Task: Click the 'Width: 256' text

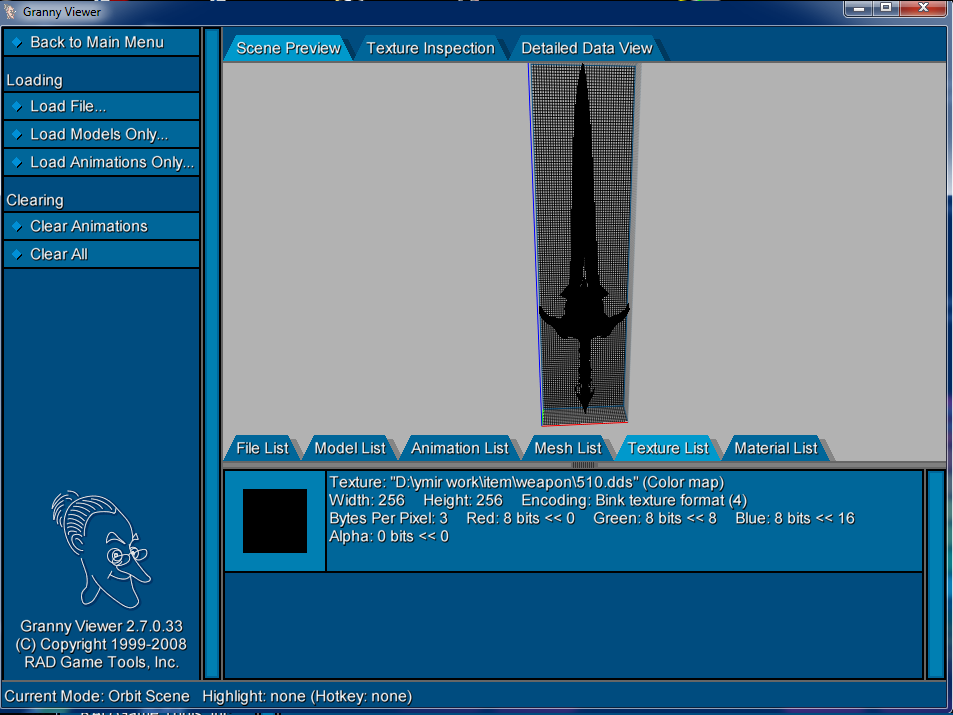Action: [367, 500]
